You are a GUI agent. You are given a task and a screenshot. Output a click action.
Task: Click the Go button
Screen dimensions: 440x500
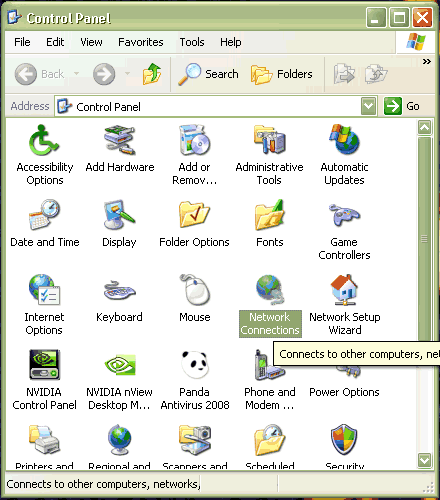coord(402,106)
